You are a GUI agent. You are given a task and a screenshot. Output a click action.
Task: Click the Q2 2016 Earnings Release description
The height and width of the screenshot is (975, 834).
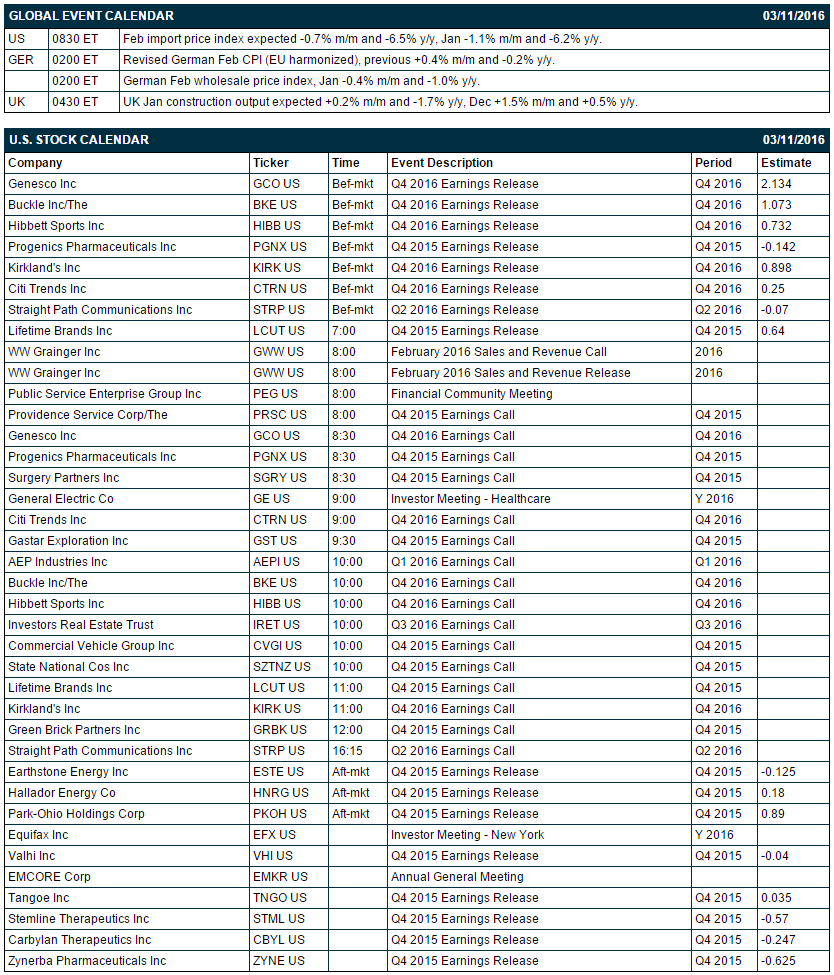[465, 310]
